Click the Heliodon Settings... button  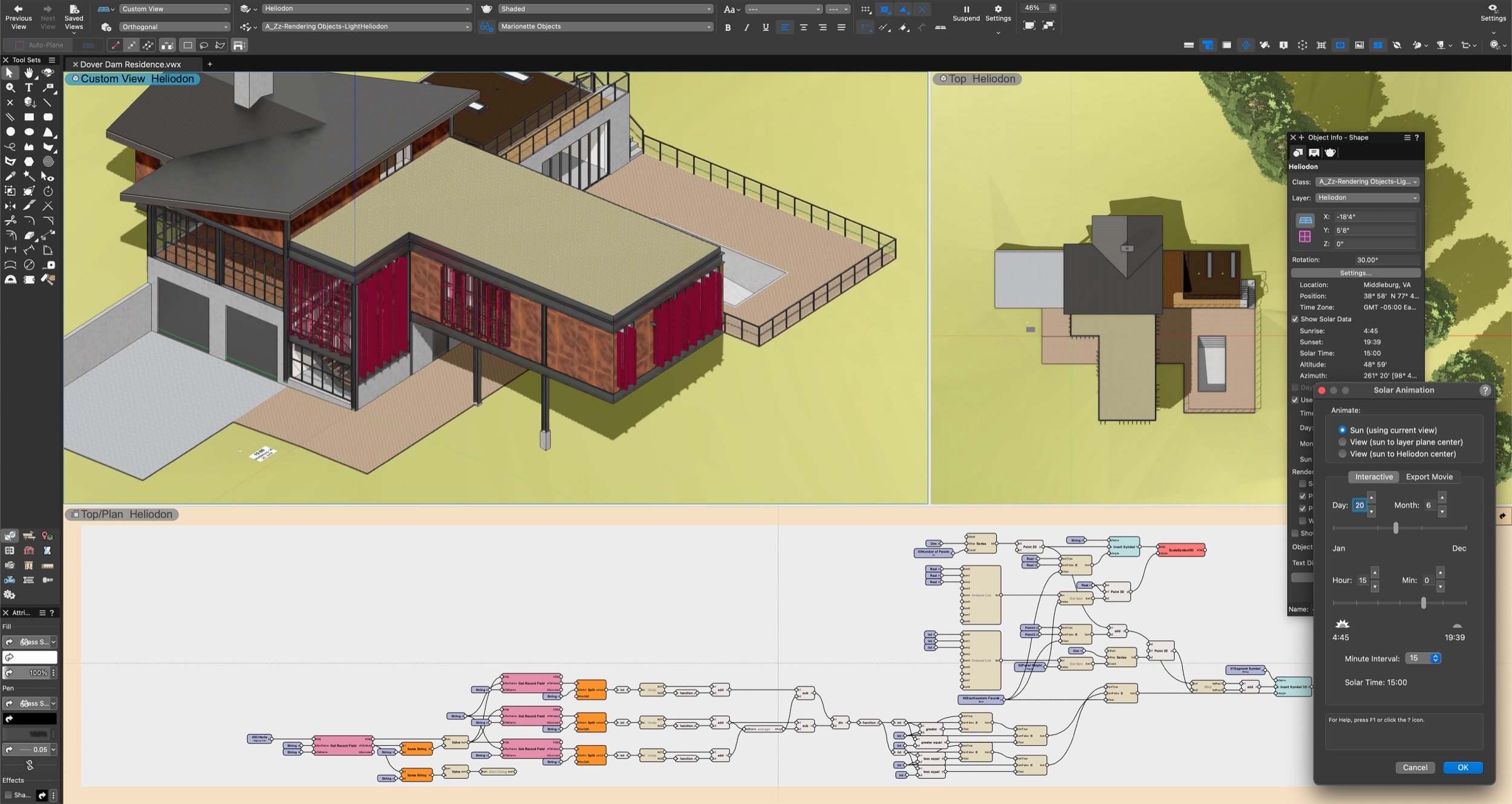pos(1355,273)
